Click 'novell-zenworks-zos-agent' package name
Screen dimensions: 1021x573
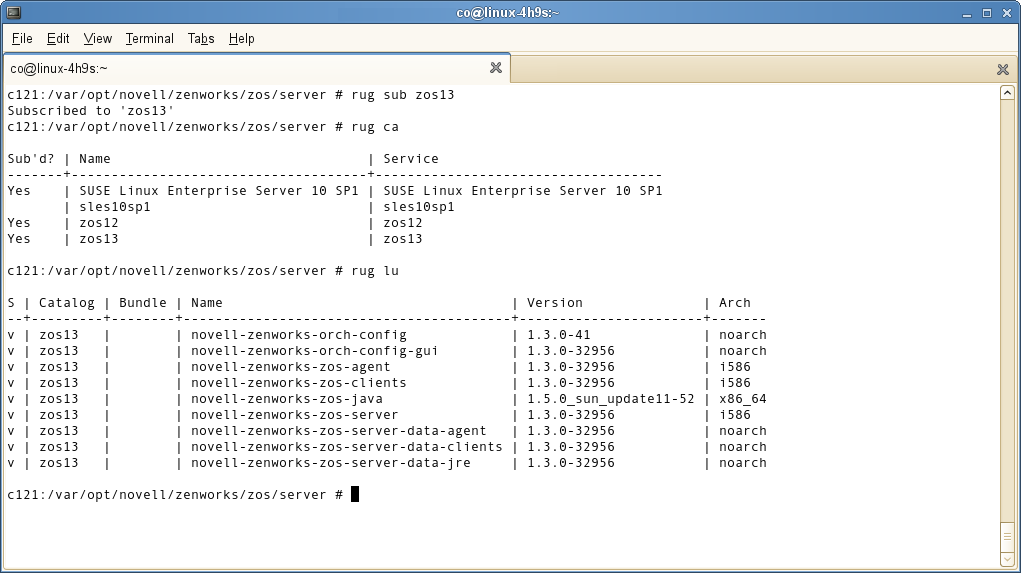tap(290, 367)
